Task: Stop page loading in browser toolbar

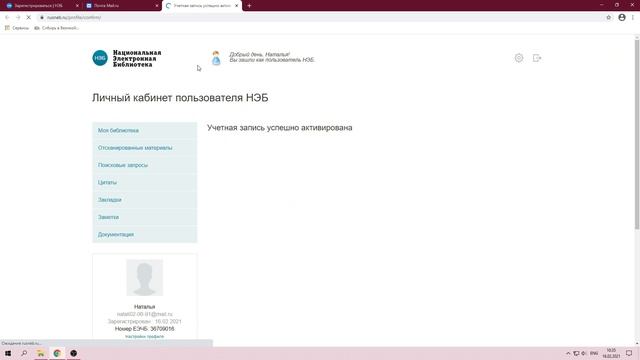Action: click(28, 18)
